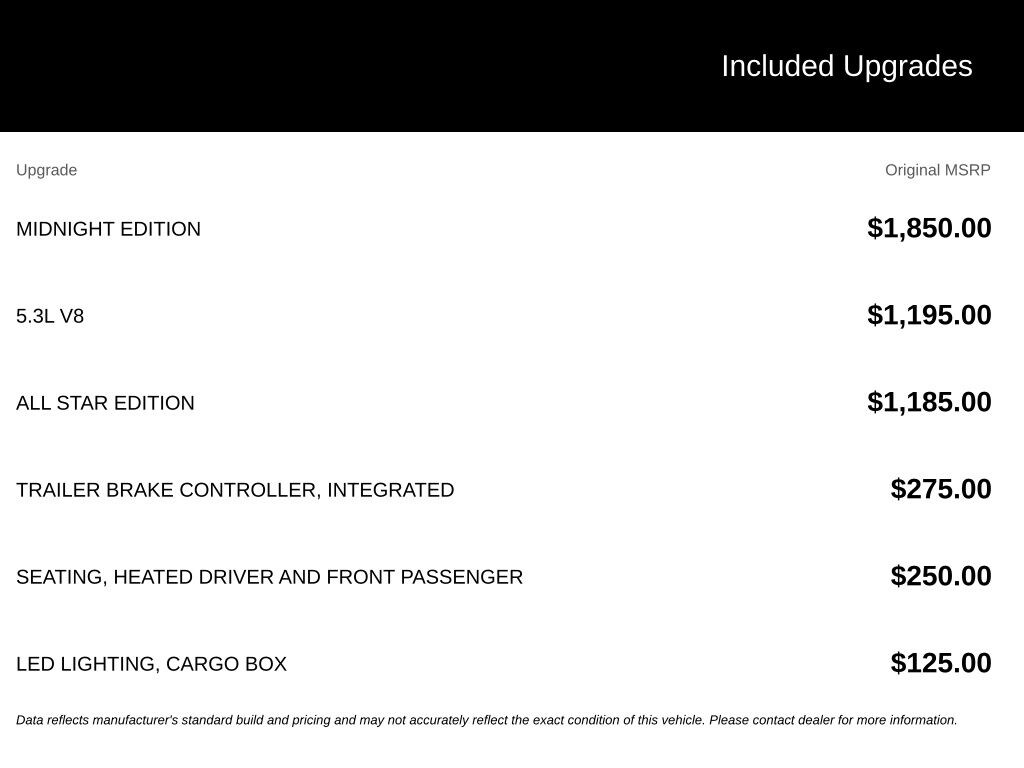Select SEATING, HEATED DRIVER AND FRONT PASSENGER
The width and height of the screenshot is (1024, 768).
(270, 577)
